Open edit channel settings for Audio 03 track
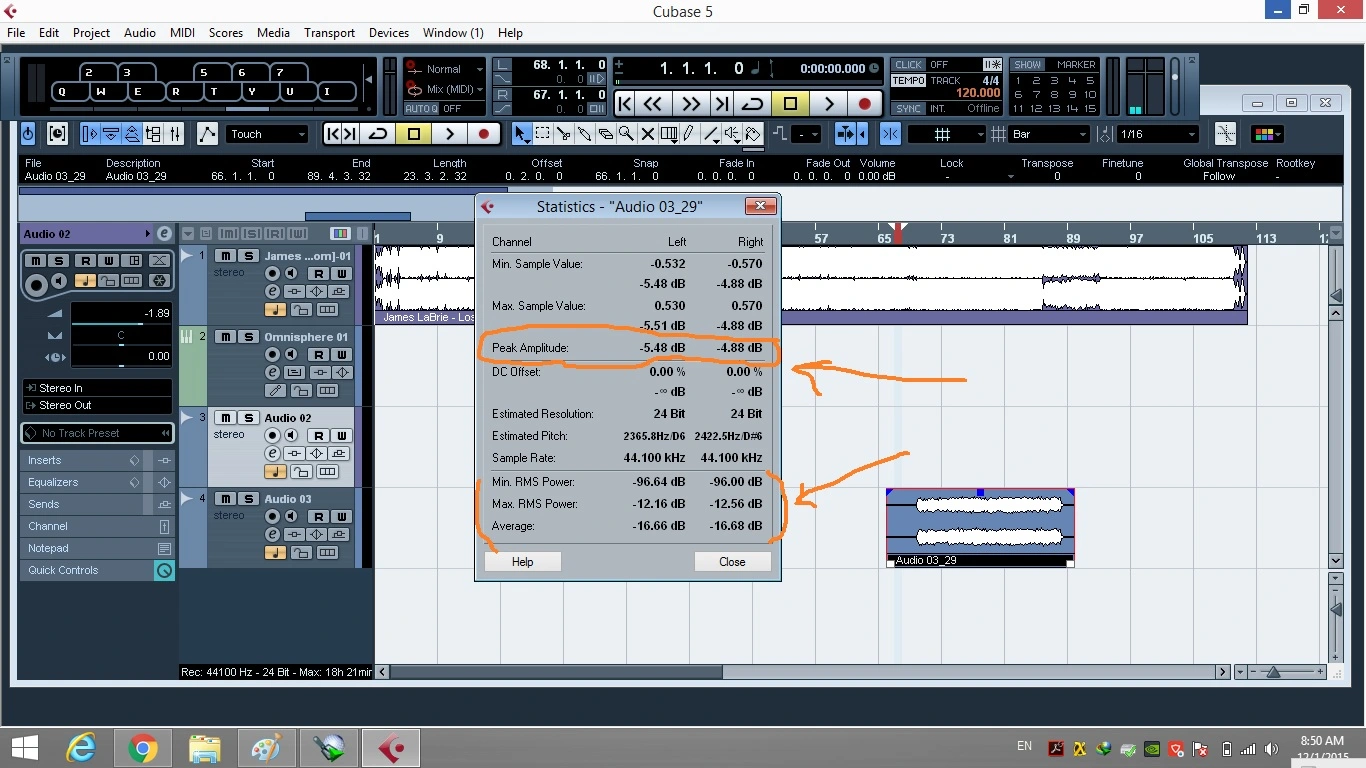 272,534
